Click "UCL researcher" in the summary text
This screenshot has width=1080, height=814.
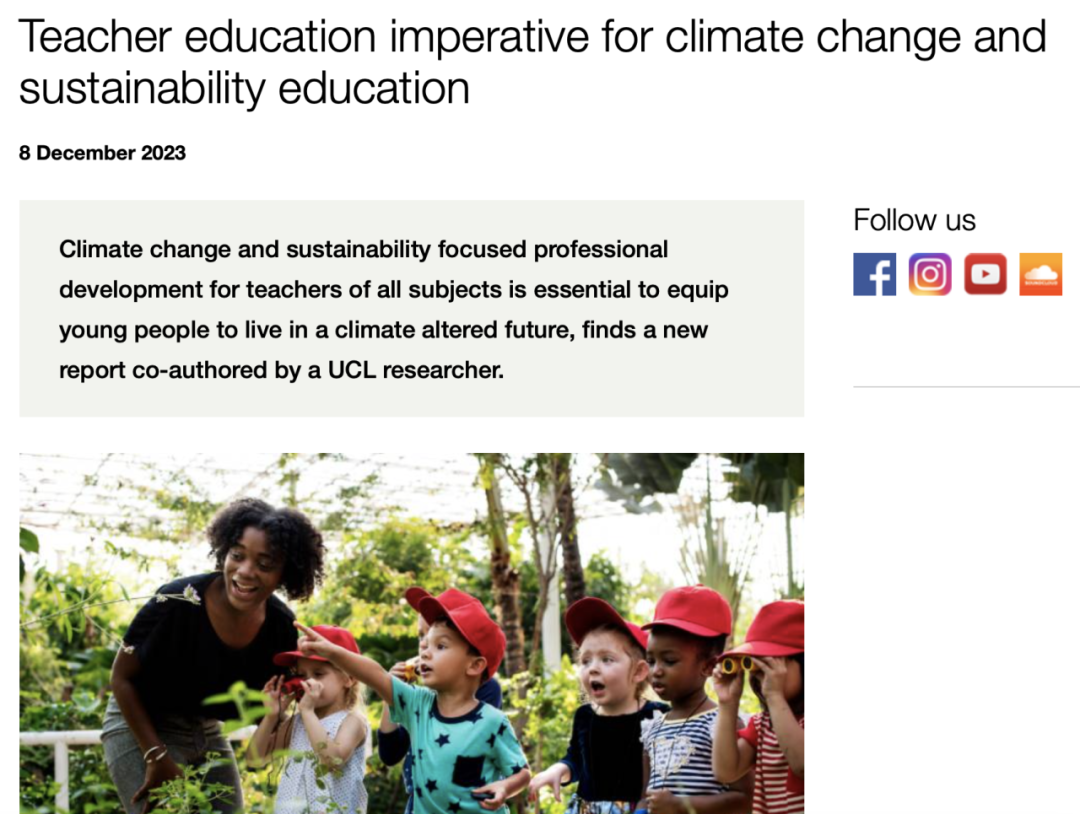click(415, 370)
